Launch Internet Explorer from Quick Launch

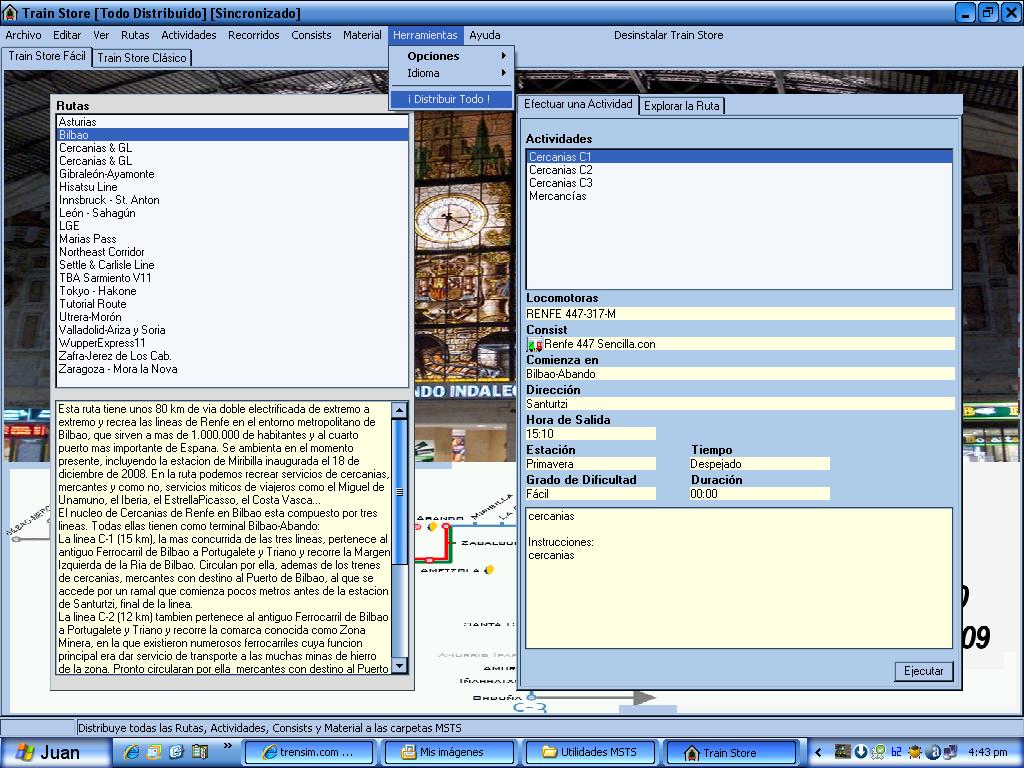pyautogui.click(x=131, y=752)
